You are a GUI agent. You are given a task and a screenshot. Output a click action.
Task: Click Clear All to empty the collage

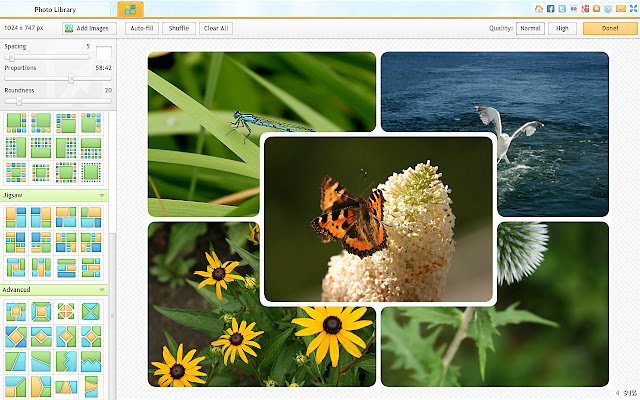(216, 28)
